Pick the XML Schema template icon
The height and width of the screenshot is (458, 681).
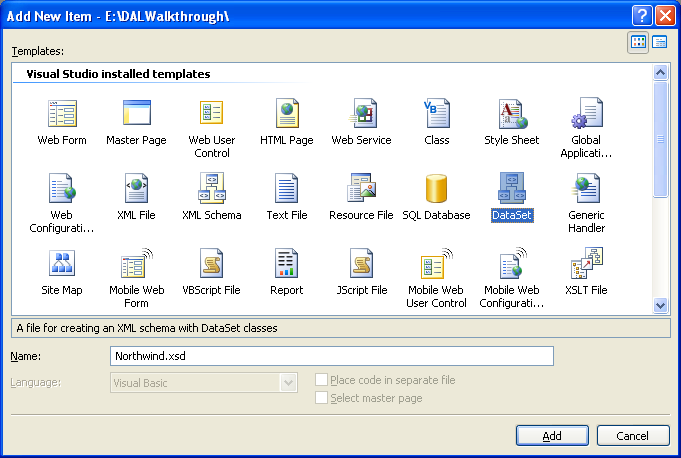coord(212,188)
